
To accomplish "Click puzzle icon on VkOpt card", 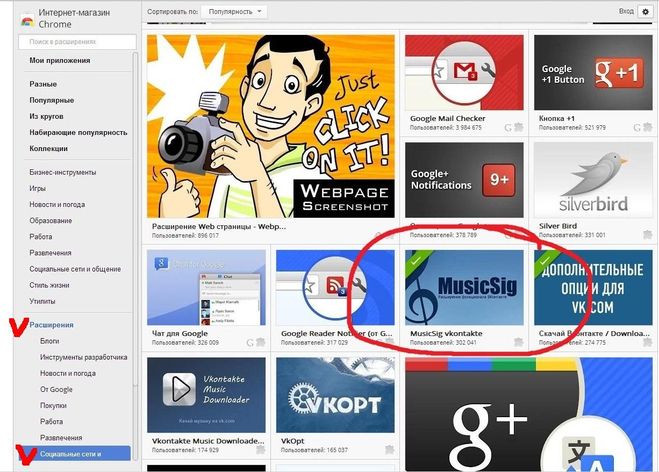I will (390, 450).
